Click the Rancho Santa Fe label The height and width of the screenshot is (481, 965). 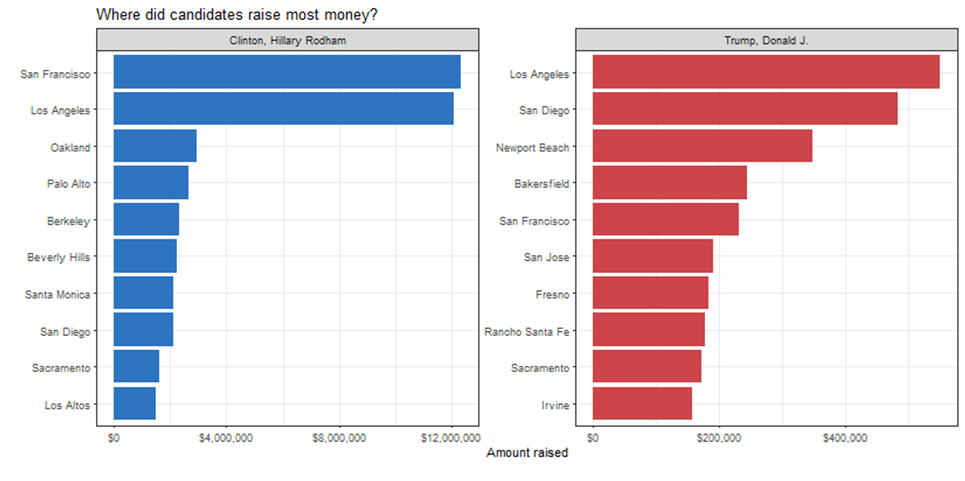pyautogui.click(x=527, y=331)
